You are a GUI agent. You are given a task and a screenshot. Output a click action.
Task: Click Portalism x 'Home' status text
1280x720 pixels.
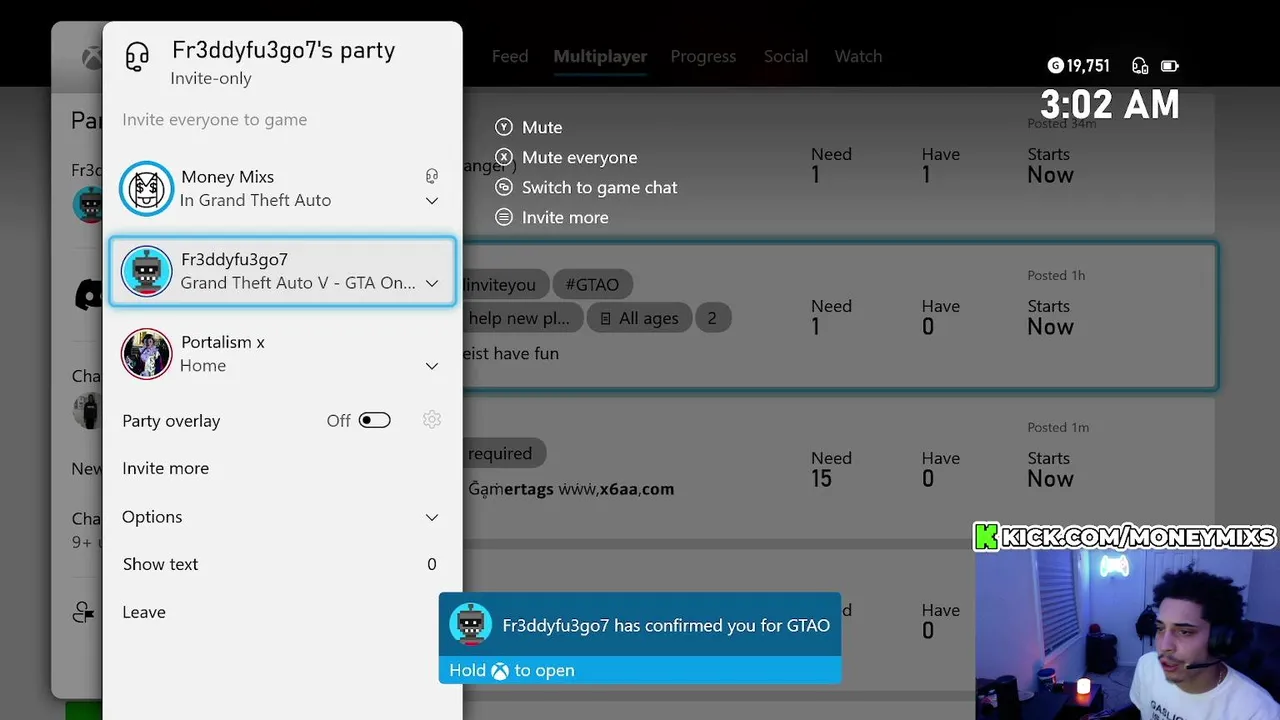coord(203,366)
